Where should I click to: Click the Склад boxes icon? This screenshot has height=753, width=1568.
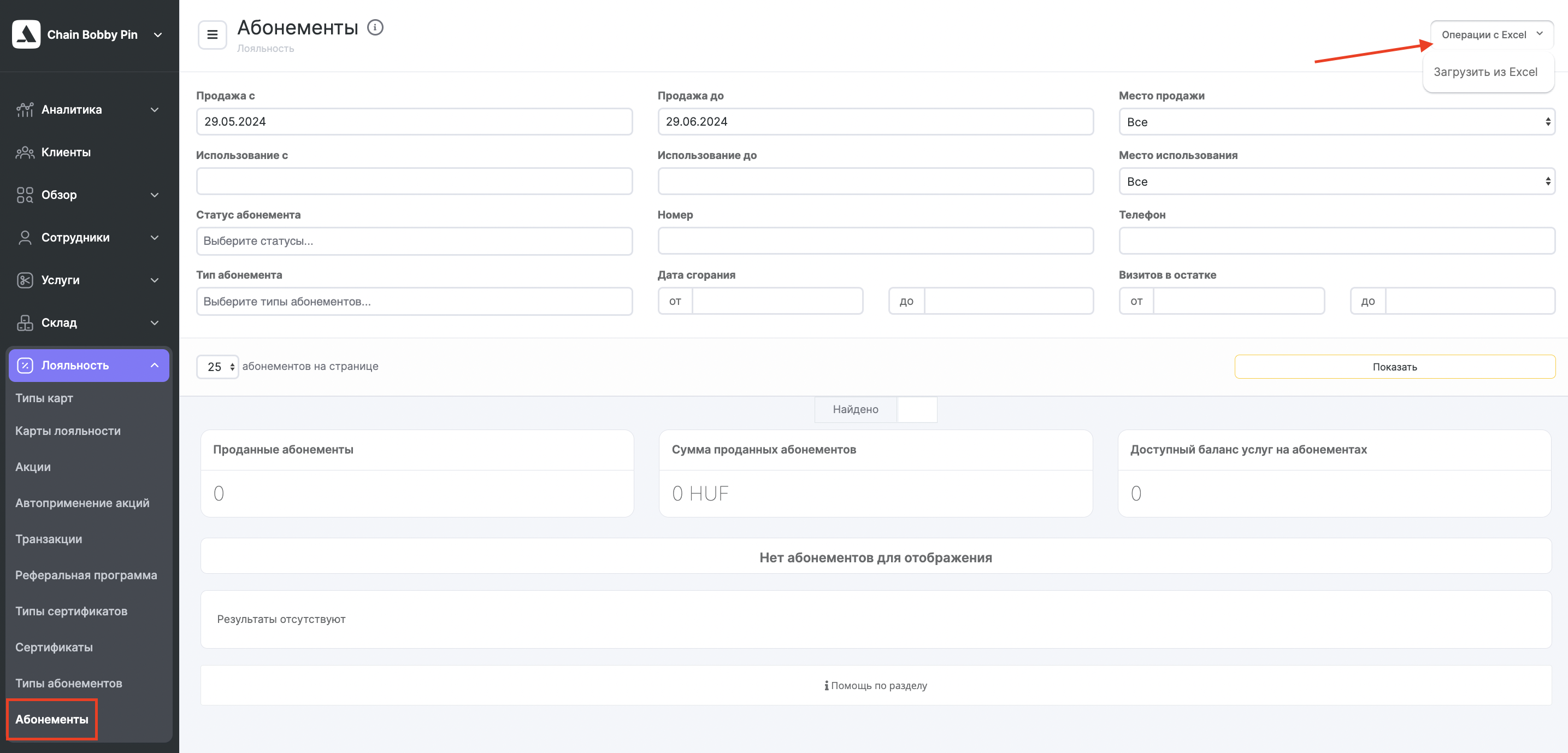pos(25,322)
